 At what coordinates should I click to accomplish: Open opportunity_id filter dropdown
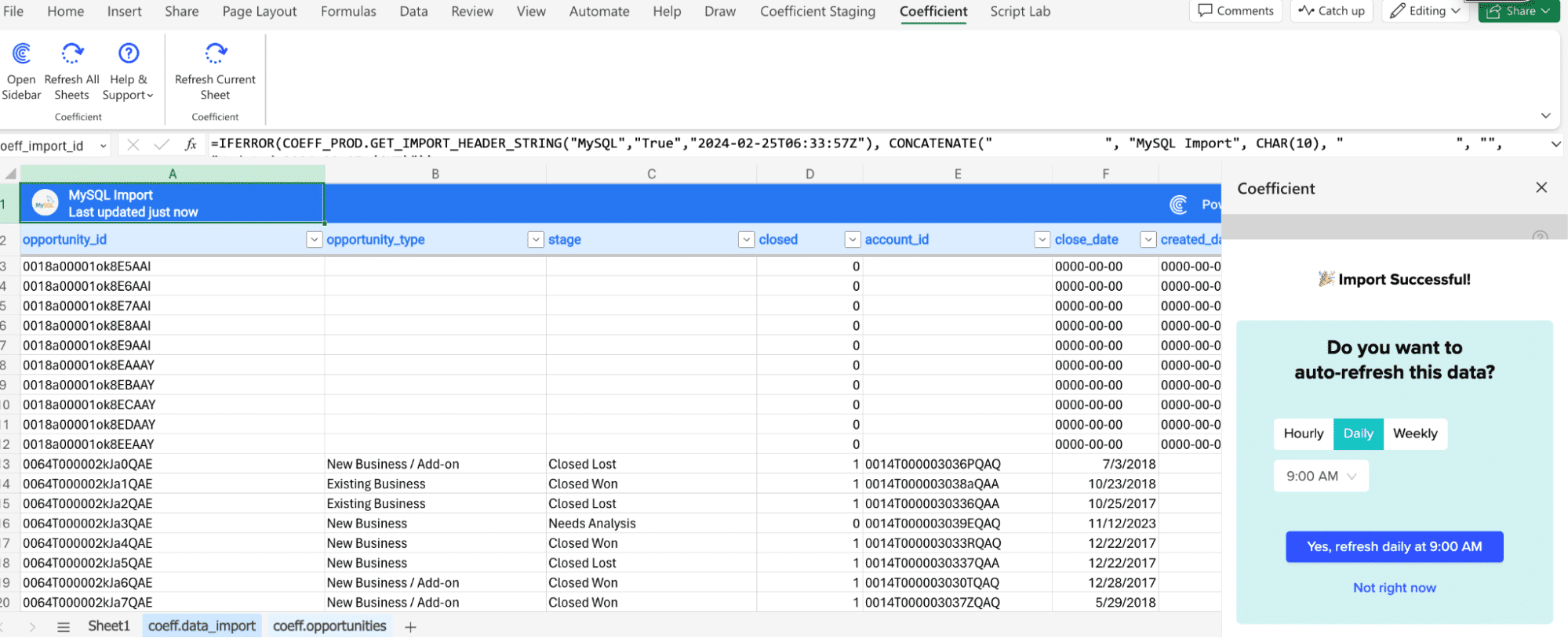point(314,239)
